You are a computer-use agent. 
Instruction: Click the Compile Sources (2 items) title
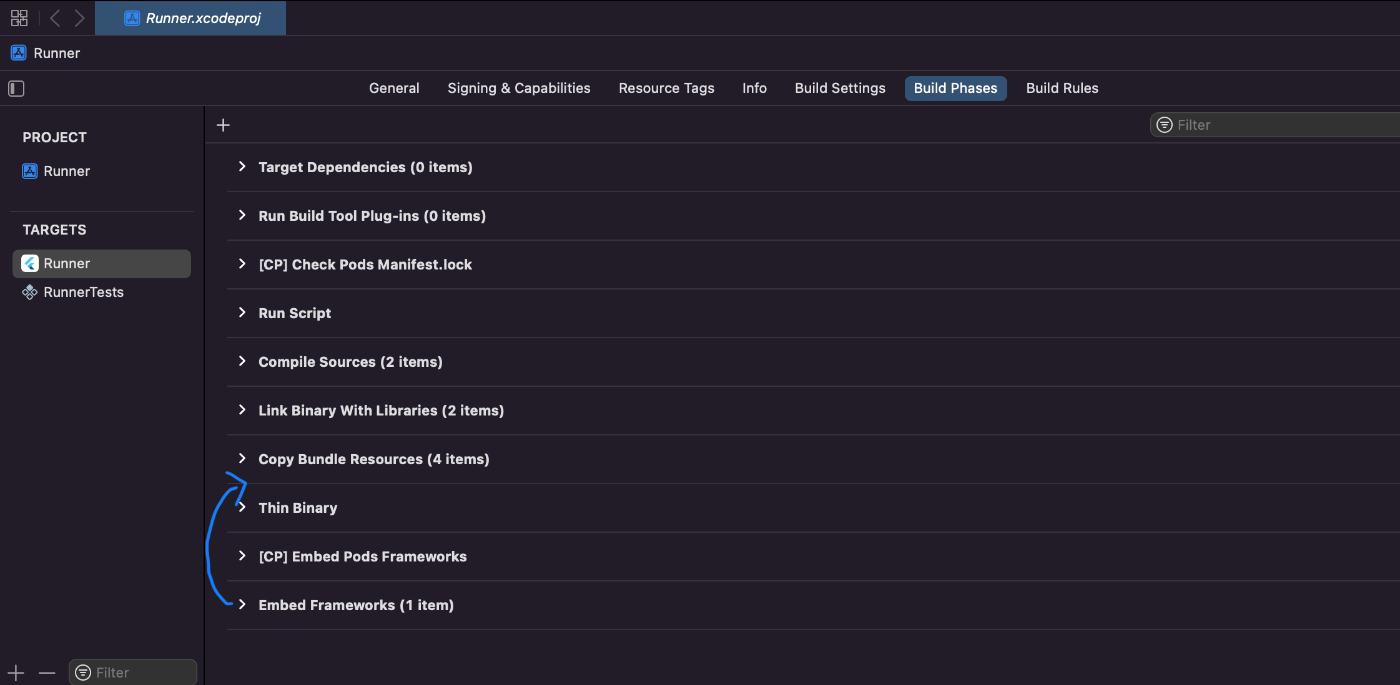tap(350, 362)
